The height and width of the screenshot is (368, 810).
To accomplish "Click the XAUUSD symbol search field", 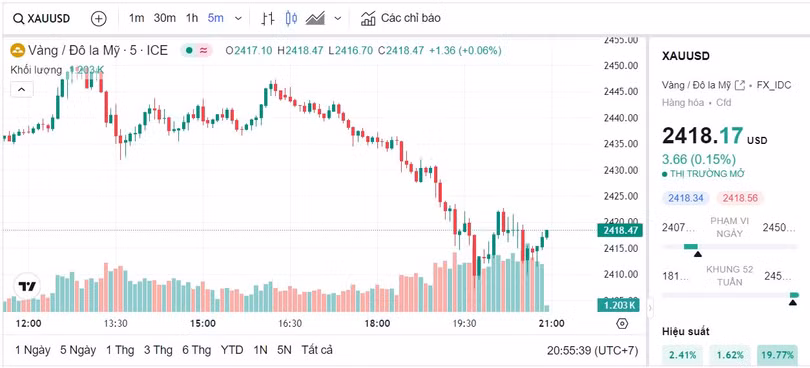I will 42,19.
